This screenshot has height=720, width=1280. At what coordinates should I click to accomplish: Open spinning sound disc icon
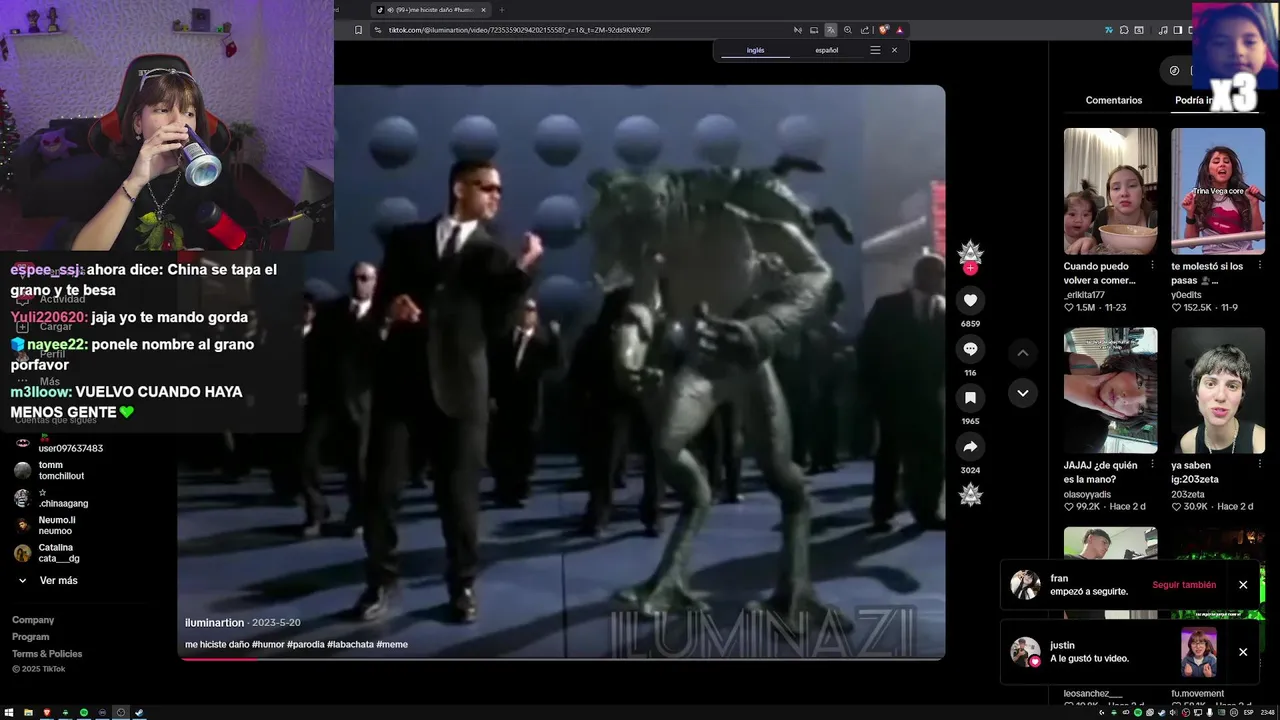pos(970,495)
